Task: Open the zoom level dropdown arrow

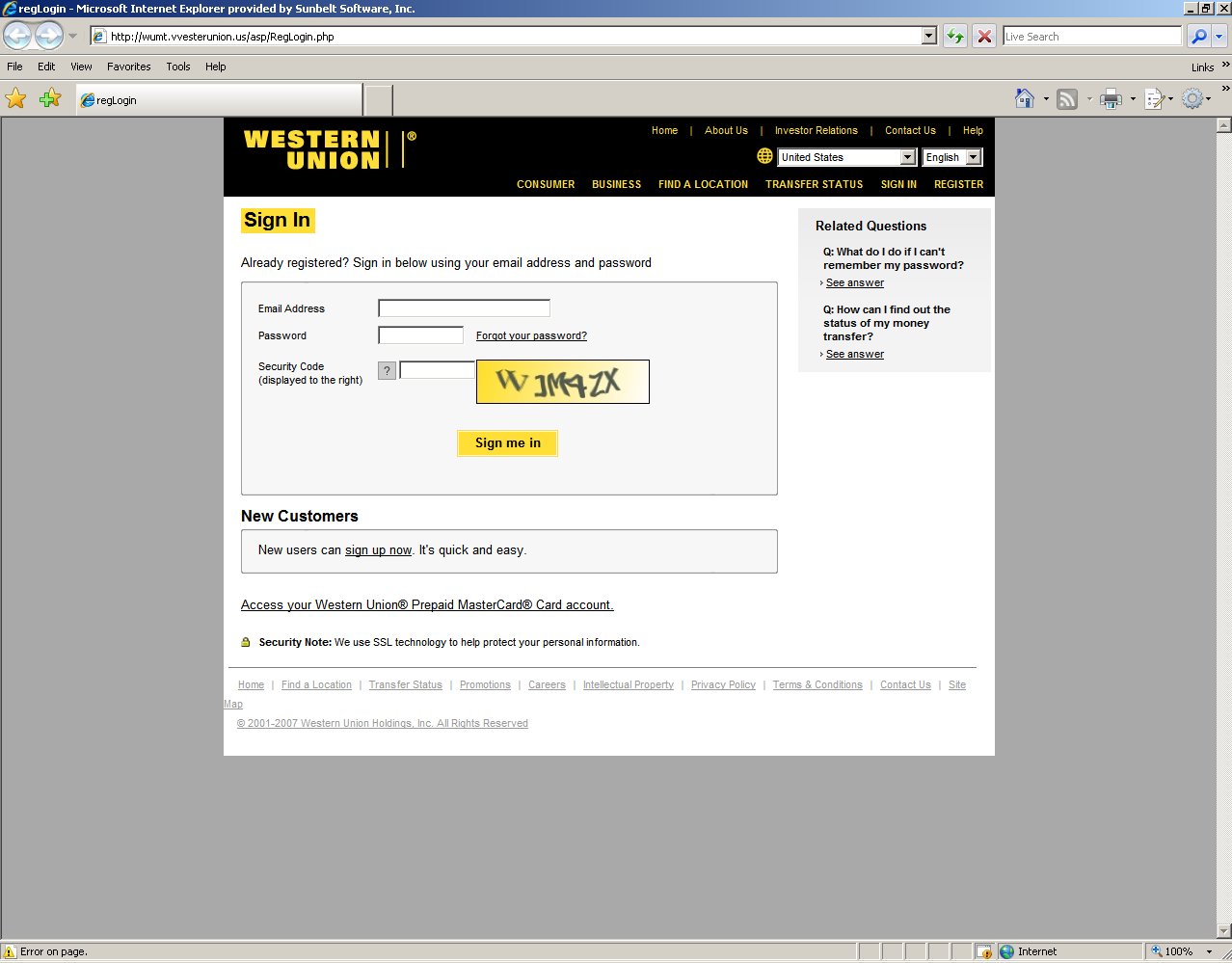Action: [x=1210, y=951]
